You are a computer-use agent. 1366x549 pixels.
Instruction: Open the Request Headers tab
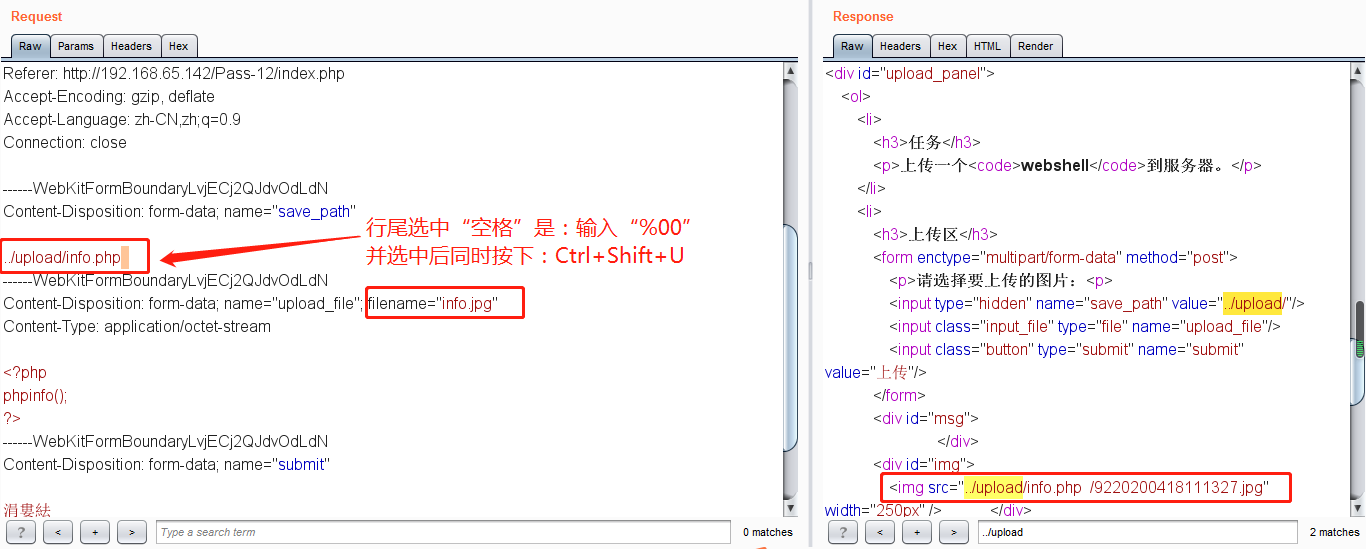[131, 46]
